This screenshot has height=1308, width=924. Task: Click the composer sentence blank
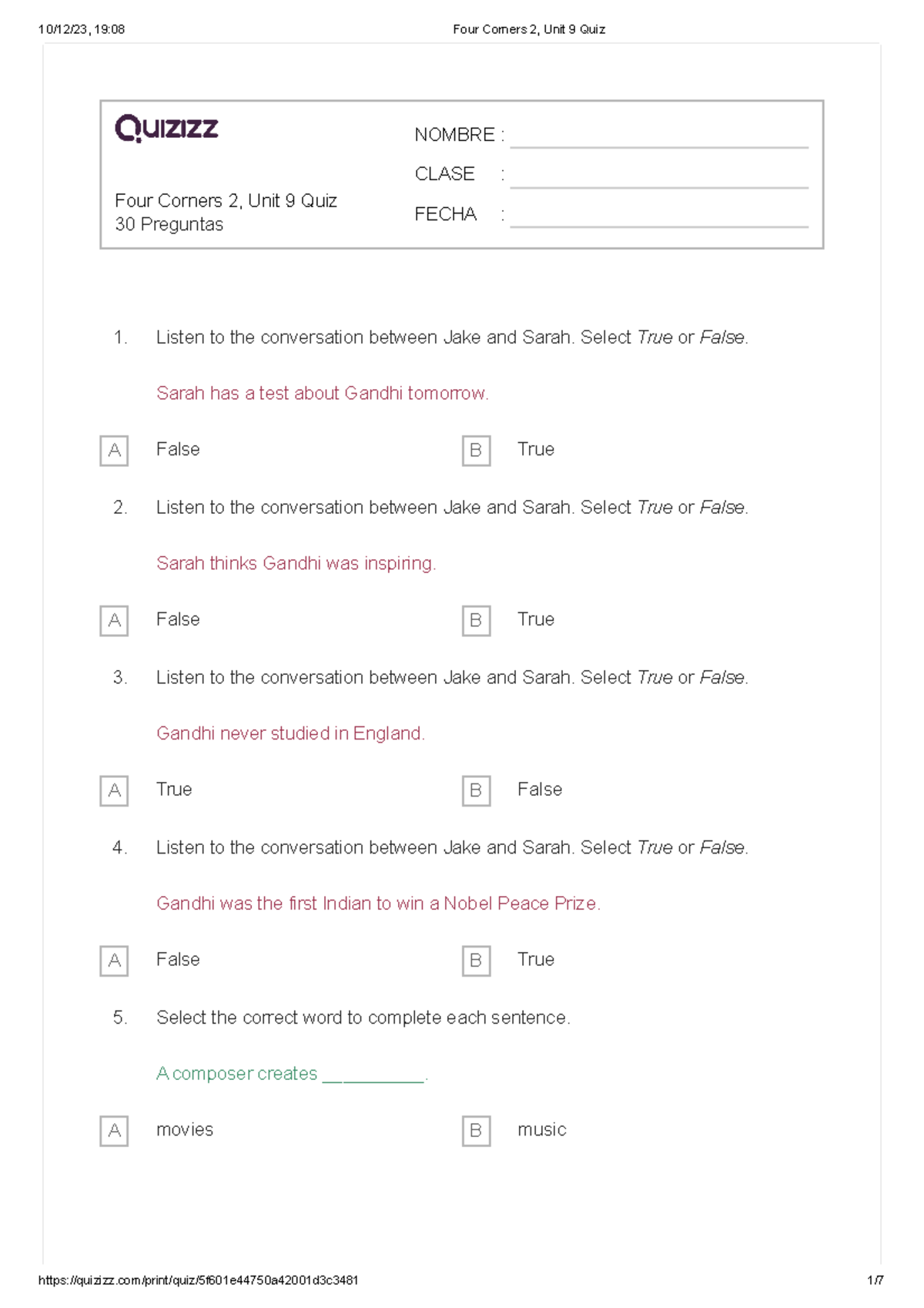point(373,1075)
